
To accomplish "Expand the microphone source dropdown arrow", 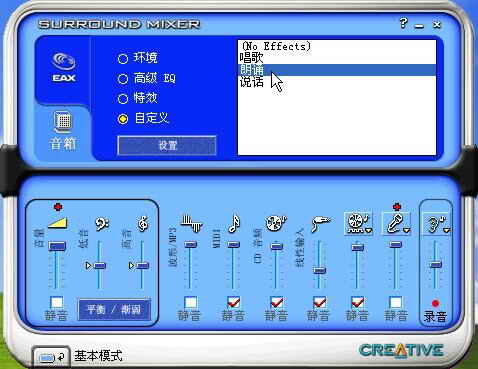I will click(x=407, y=230).
